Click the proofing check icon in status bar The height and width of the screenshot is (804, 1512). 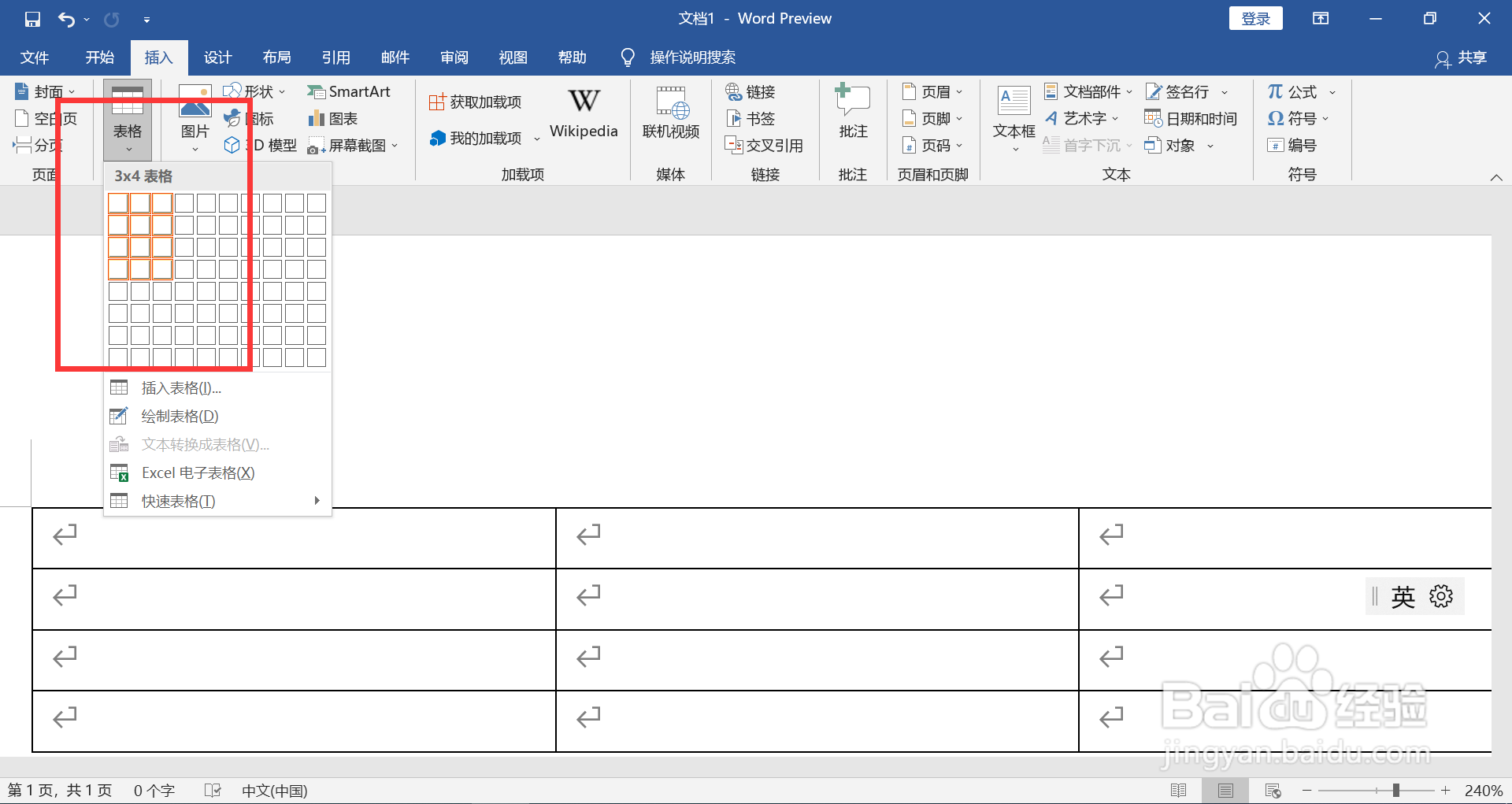213,791
